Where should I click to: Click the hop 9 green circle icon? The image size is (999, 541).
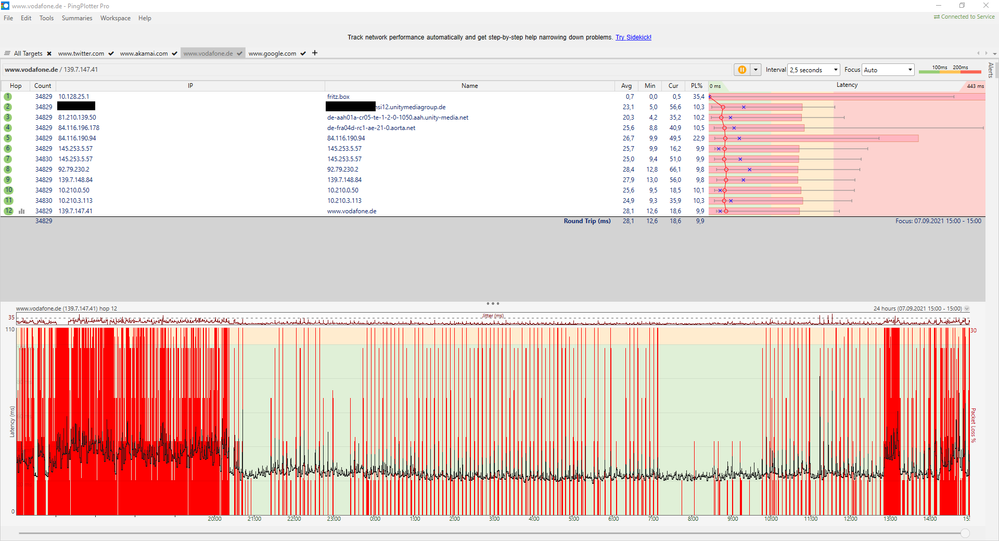(x=8, y=180)
